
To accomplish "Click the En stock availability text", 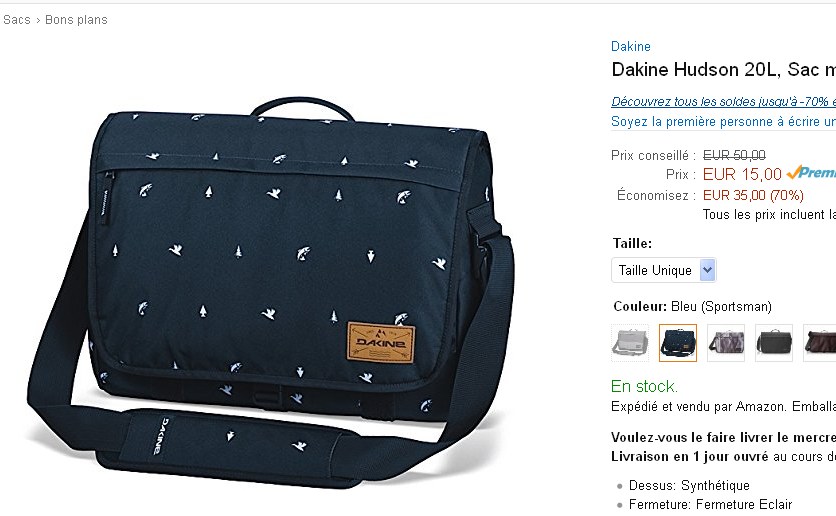I will (644, 386).
